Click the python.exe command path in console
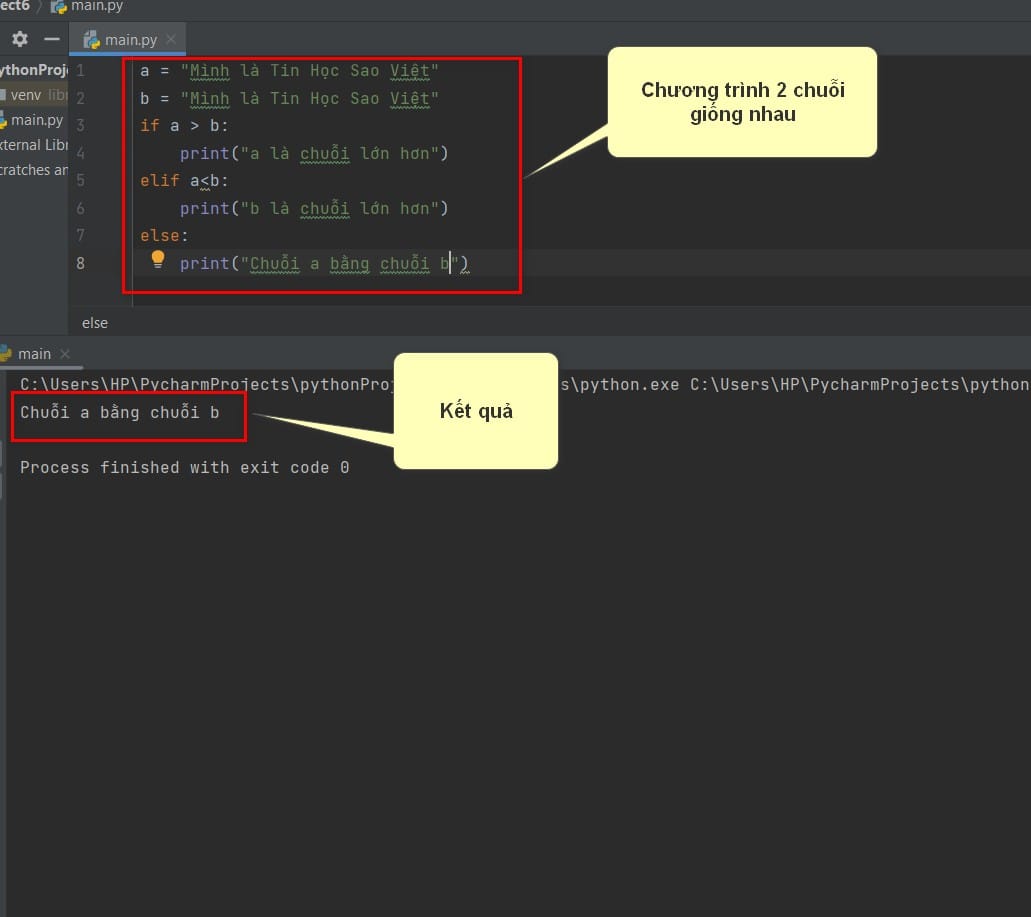The width and height of the screenshot is (1031, 917). pos(525,384)
